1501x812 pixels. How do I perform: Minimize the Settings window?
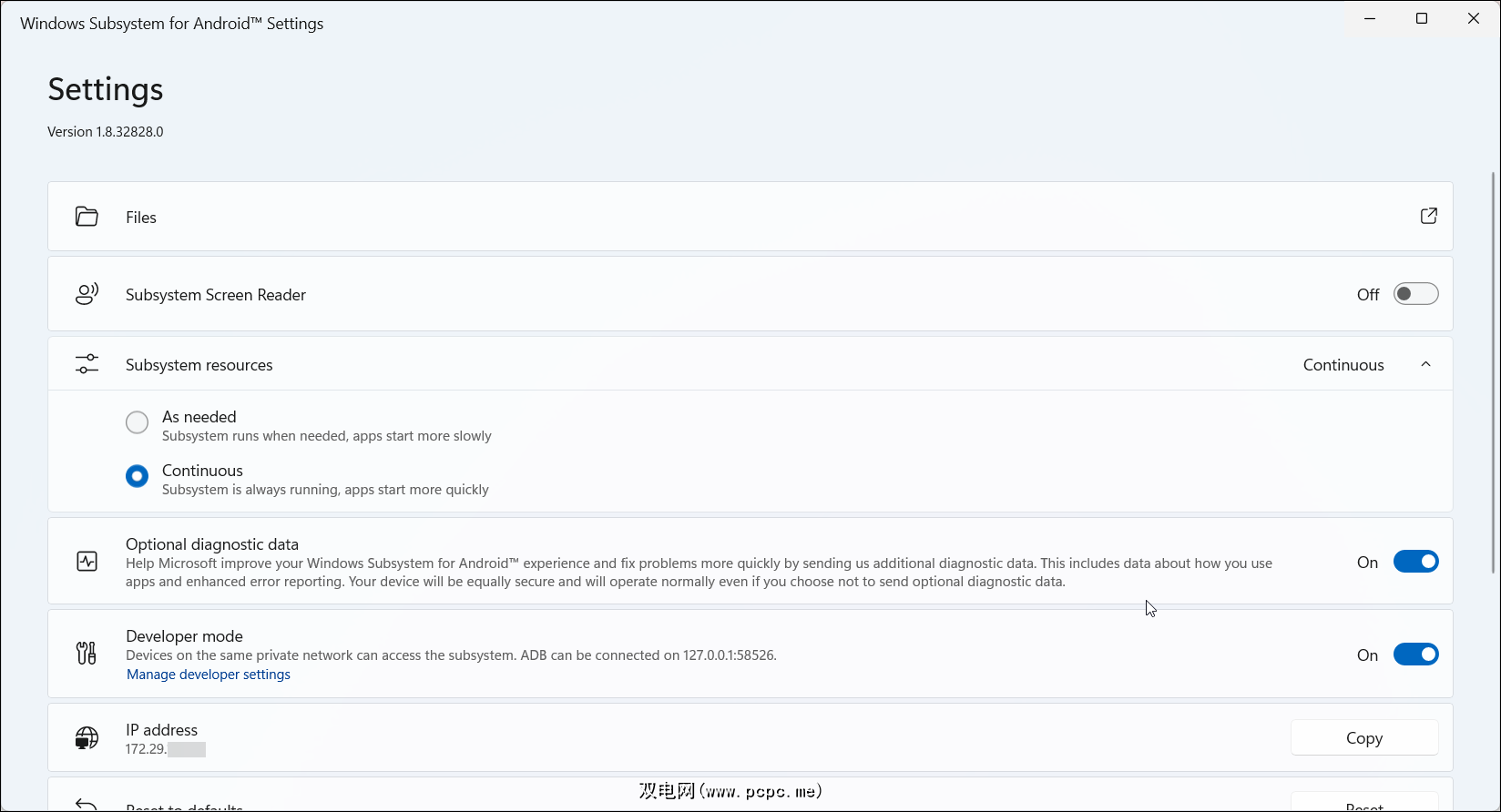coord(1370,18)
